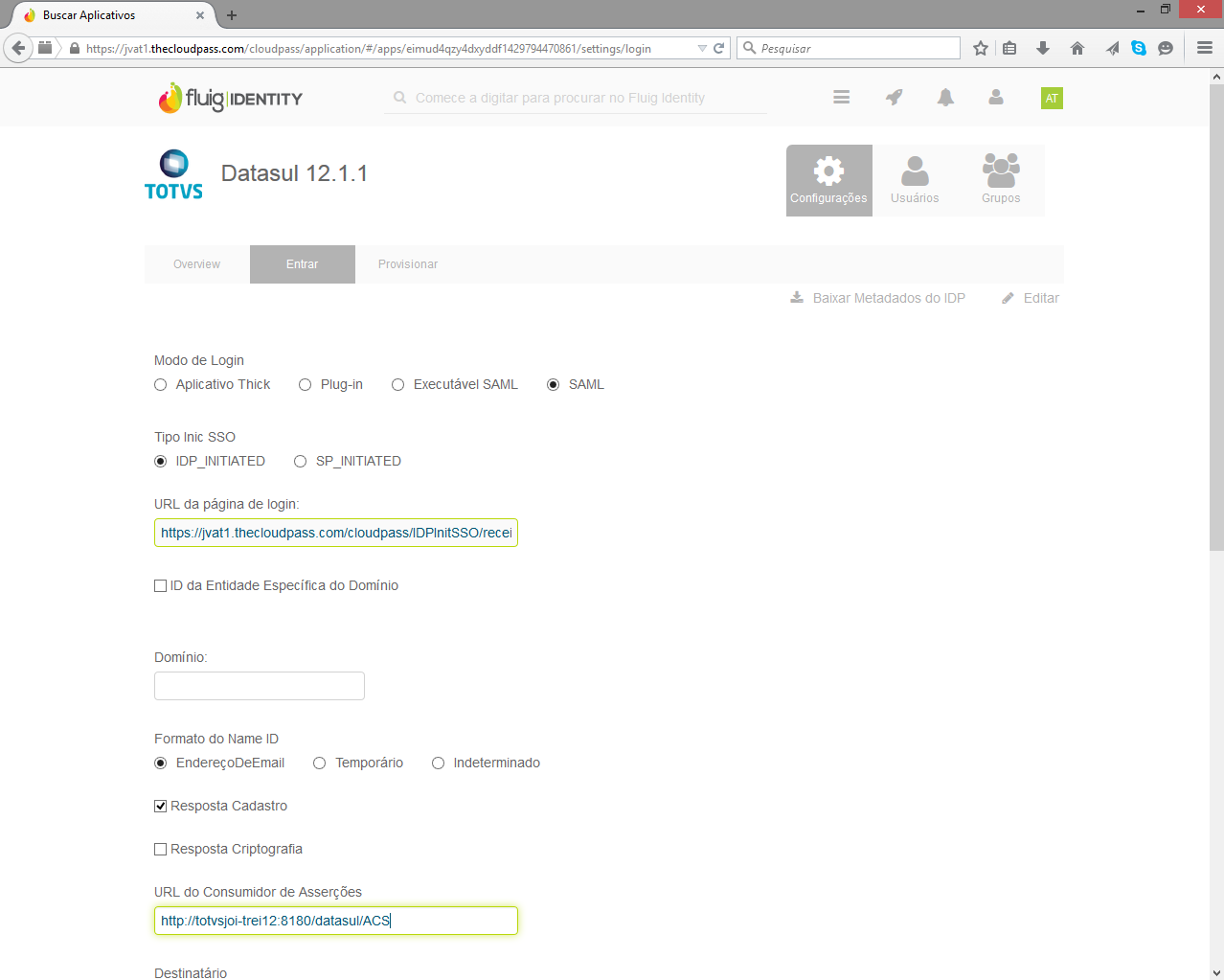Click the Skype toolbar icon
The width and height of the screenshot is (1224, 980).
click(1139, 48)
